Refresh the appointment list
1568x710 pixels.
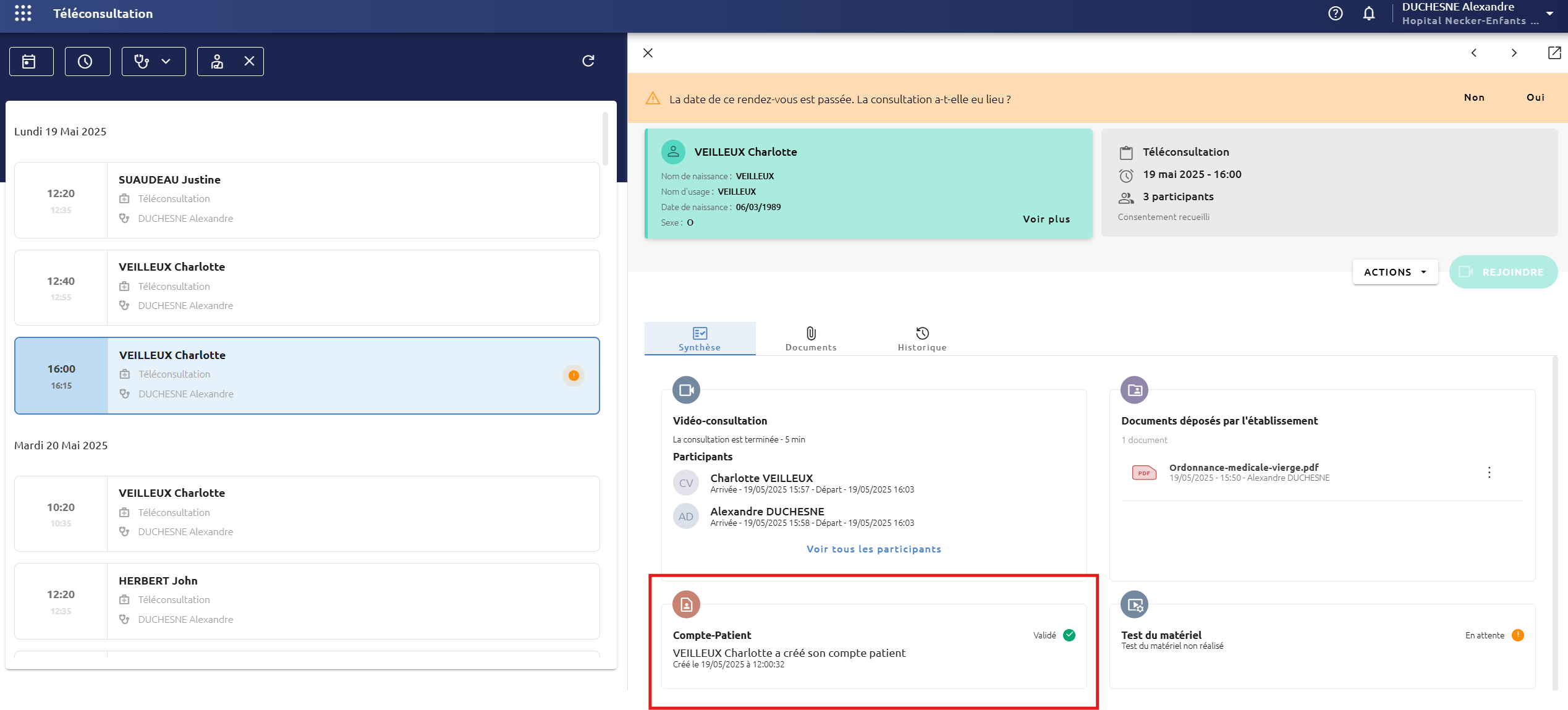coord(588,61)
